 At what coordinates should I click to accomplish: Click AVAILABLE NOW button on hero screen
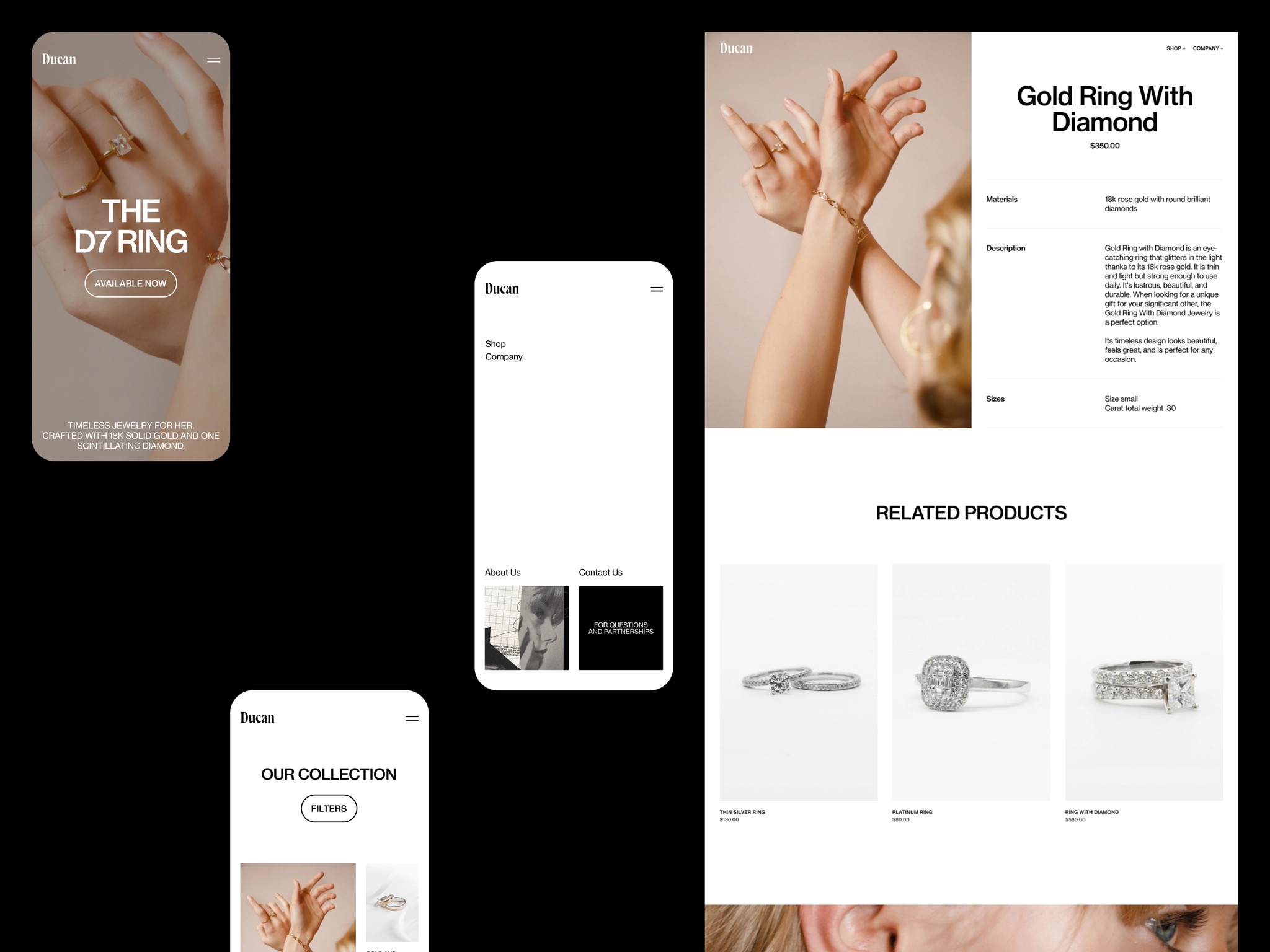pos(131,283)
